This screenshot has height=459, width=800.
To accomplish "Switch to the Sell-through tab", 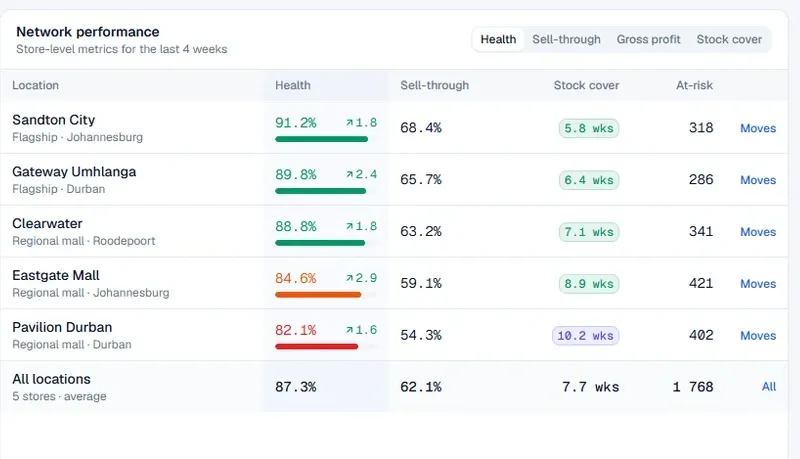I will click(x=566, y=39).
